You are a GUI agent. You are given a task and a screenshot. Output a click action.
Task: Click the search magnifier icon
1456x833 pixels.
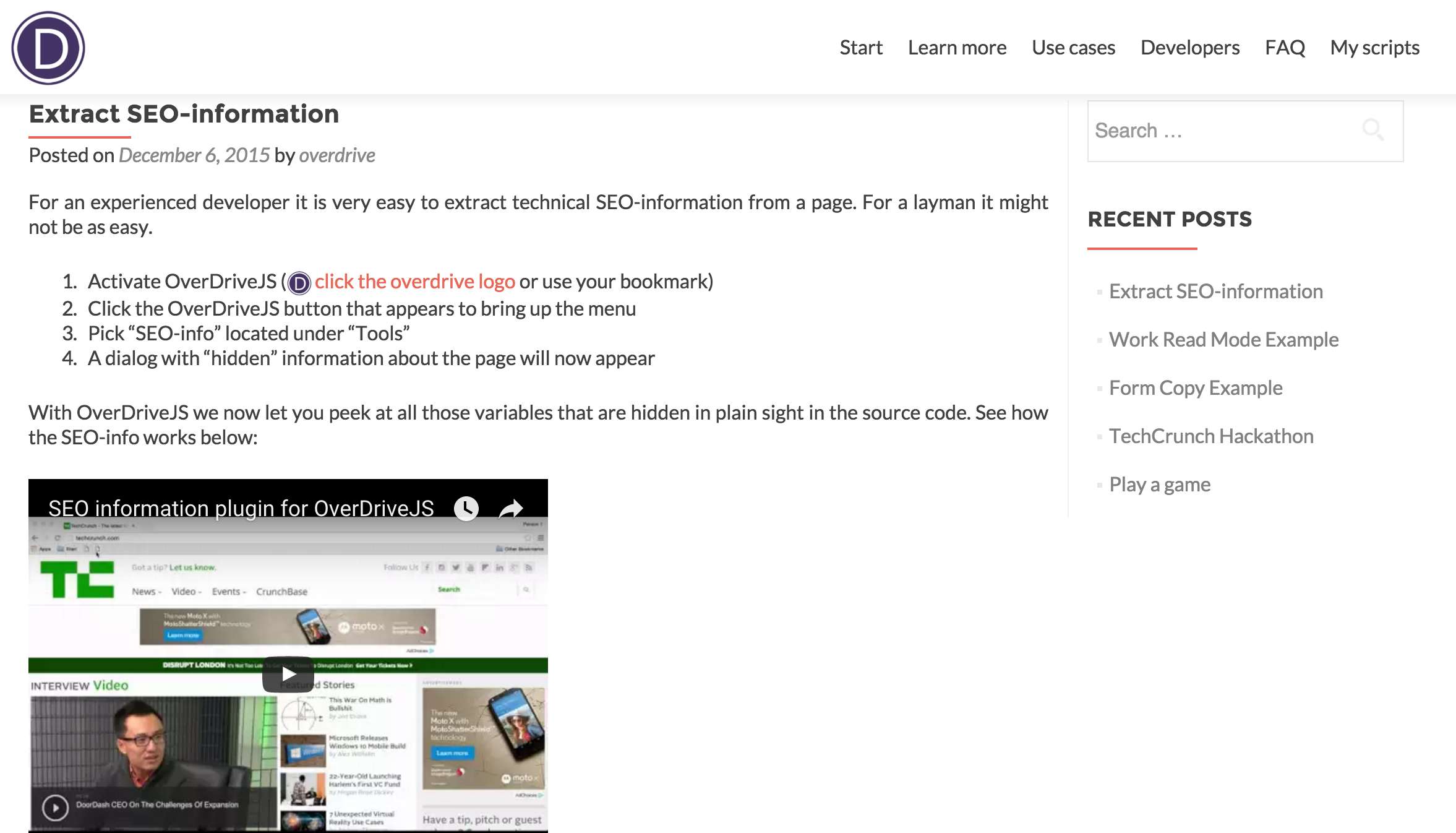point(1372,130)
